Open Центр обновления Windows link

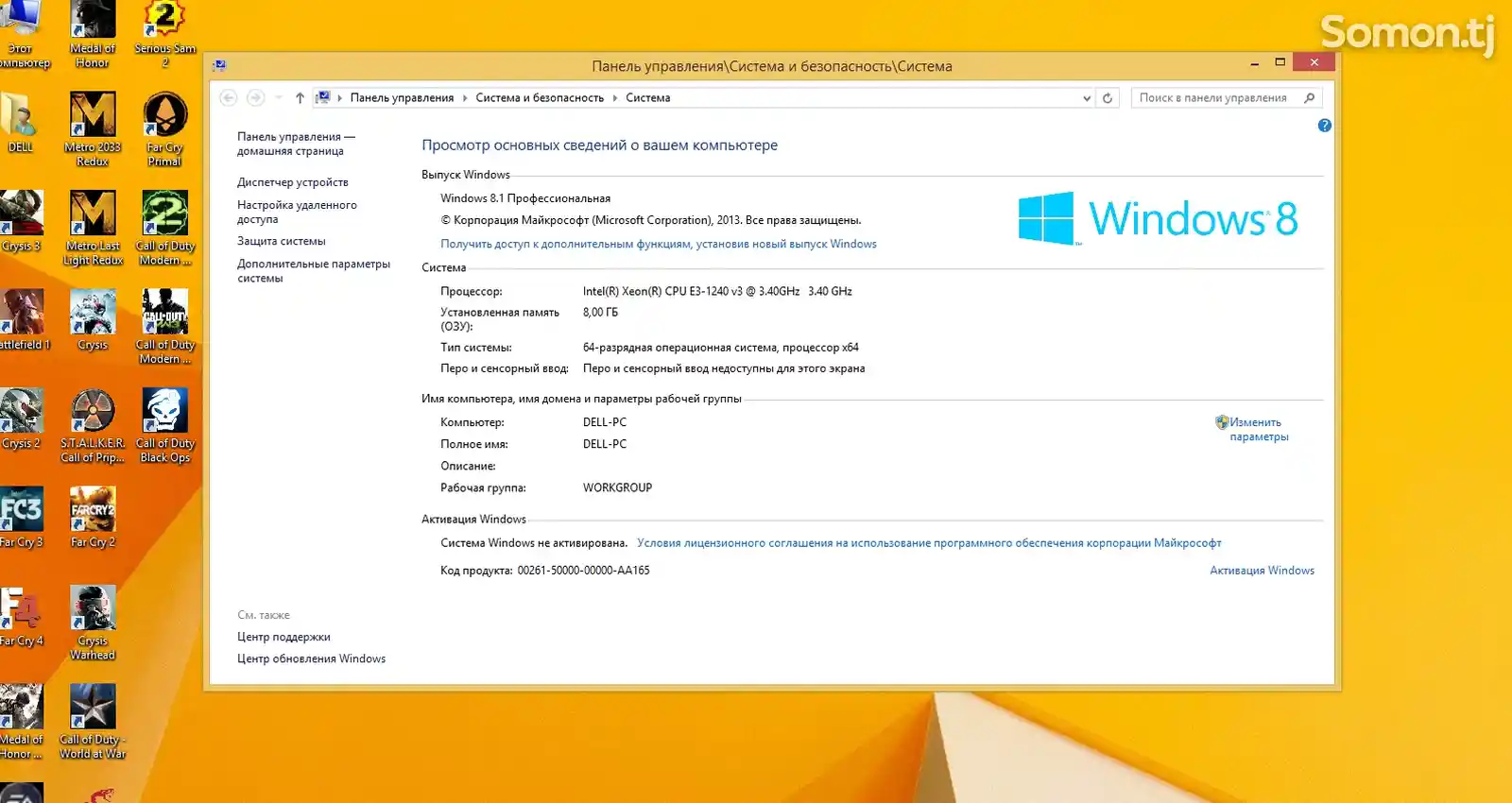[311, 658]
